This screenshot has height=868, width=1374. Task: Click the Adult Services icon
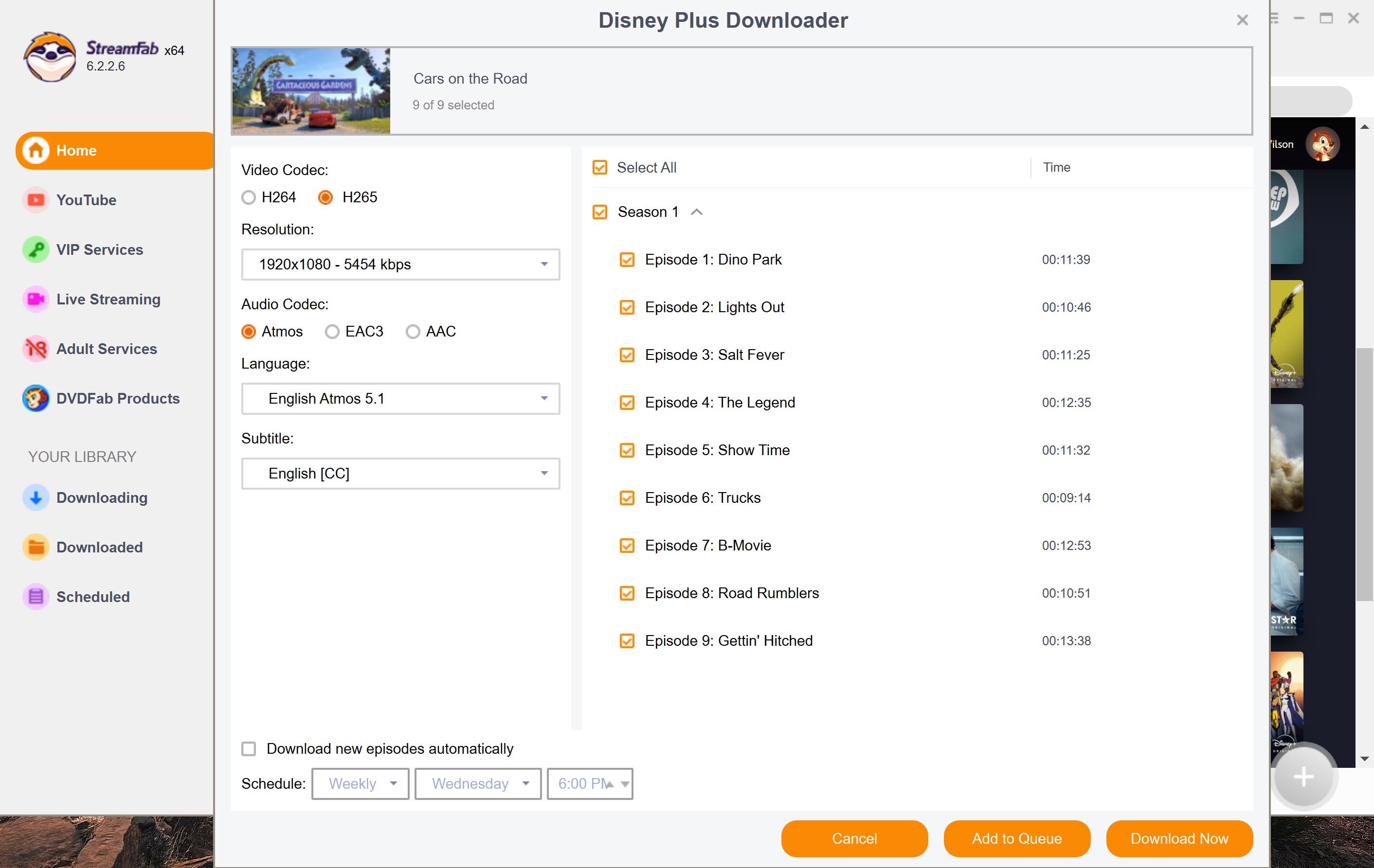coord(36,349)
